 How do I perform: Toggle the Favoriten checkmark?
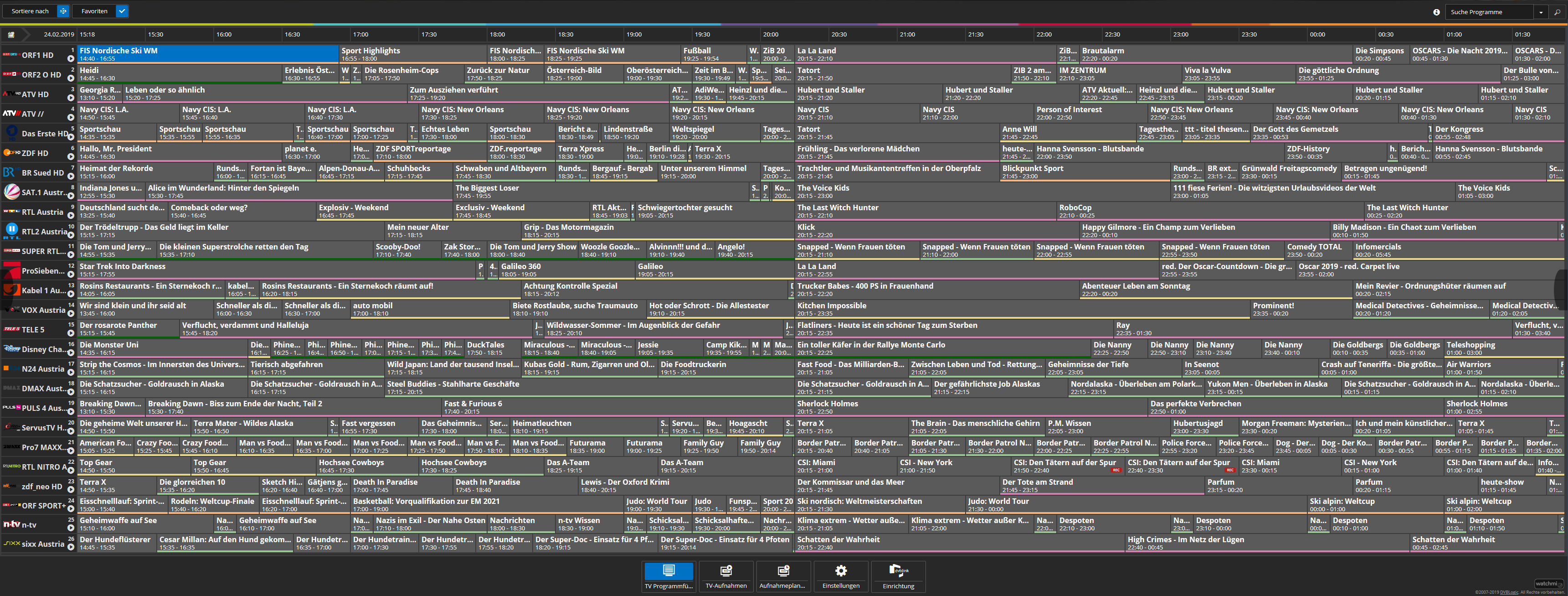(x=122, y=11)
